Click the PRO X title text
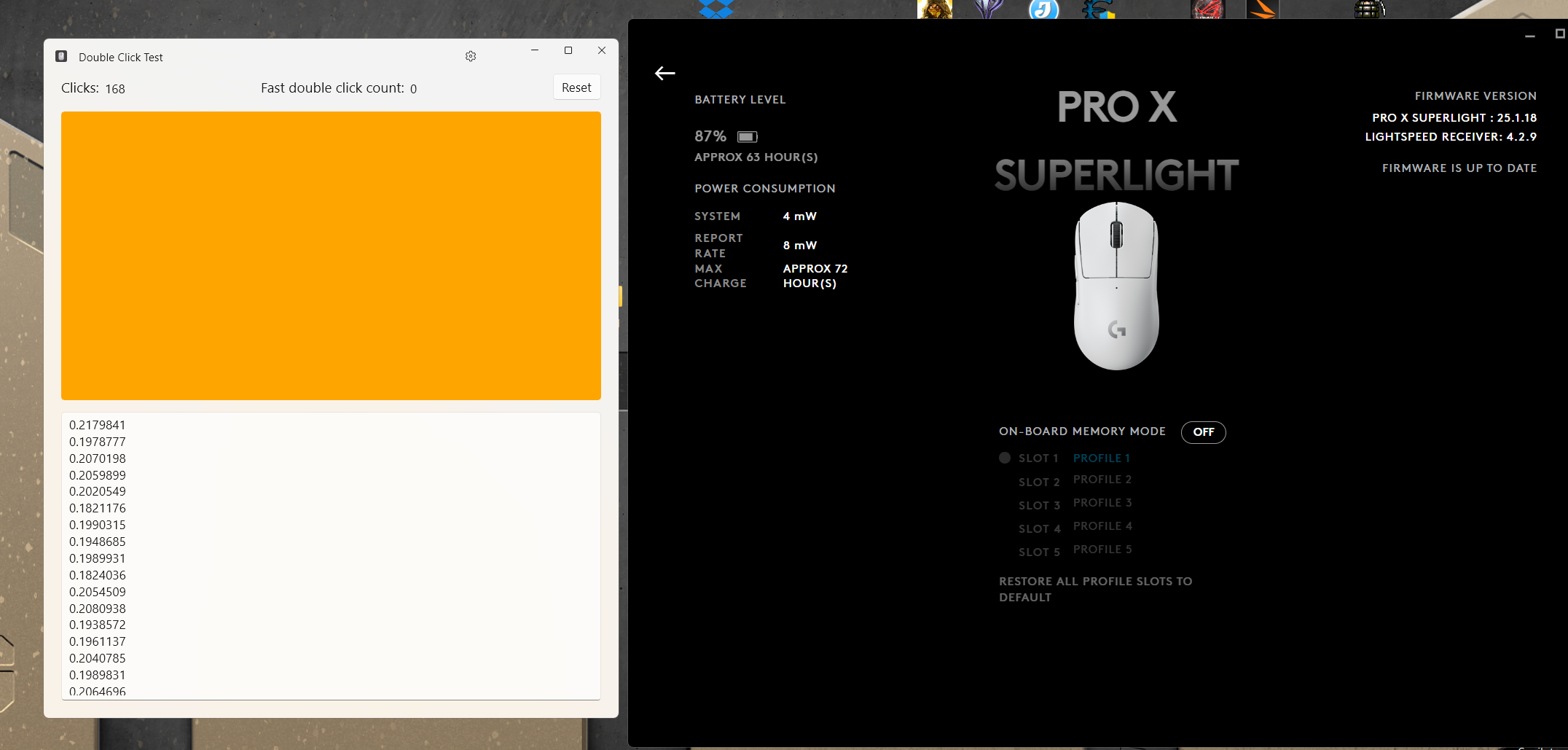The height and width of the screenshot is (750, 1568). (1117, 107)
